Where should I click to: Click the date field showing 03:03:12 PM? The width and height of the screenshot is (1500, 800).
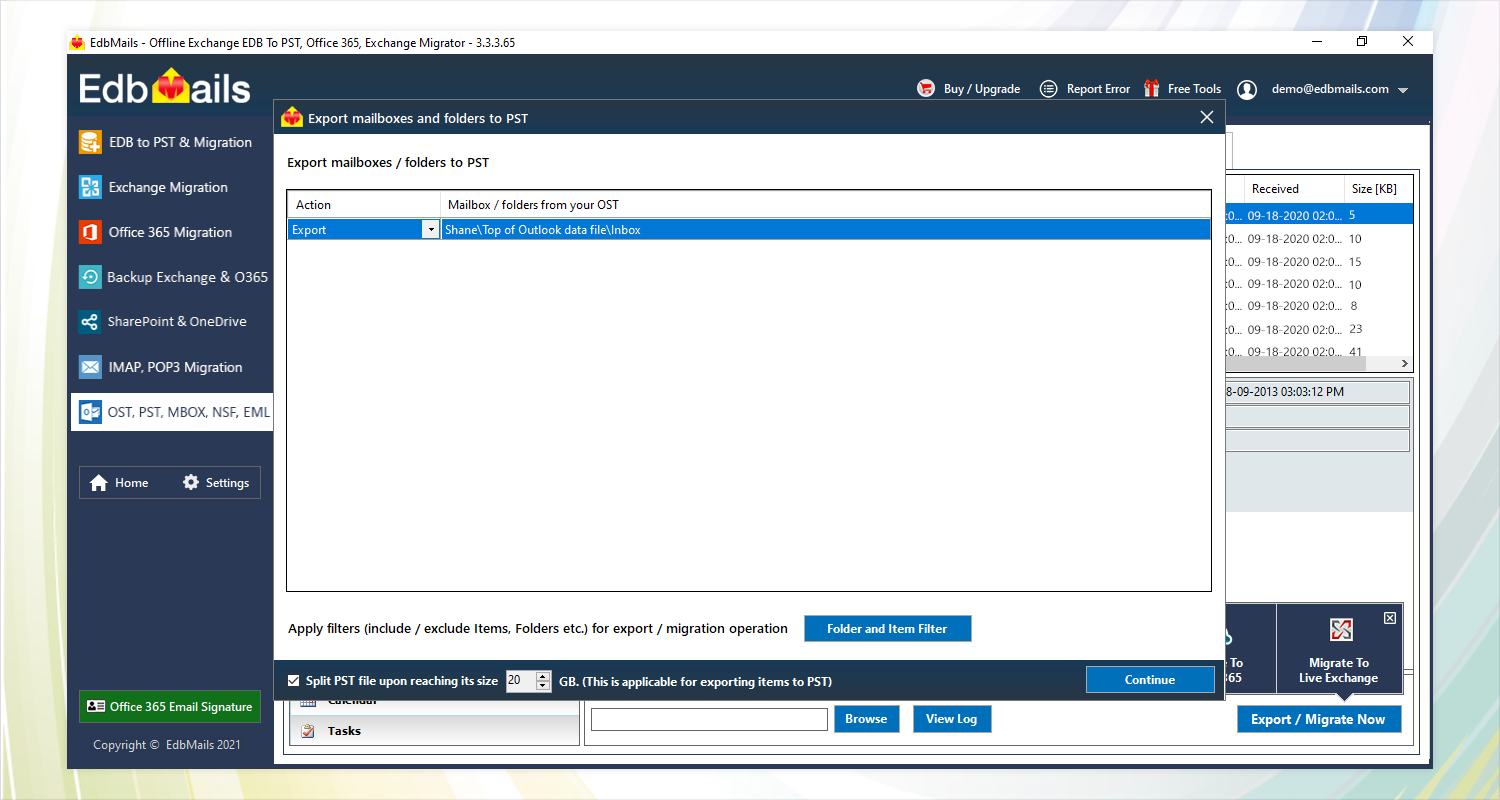click(x=1317, y=392)
